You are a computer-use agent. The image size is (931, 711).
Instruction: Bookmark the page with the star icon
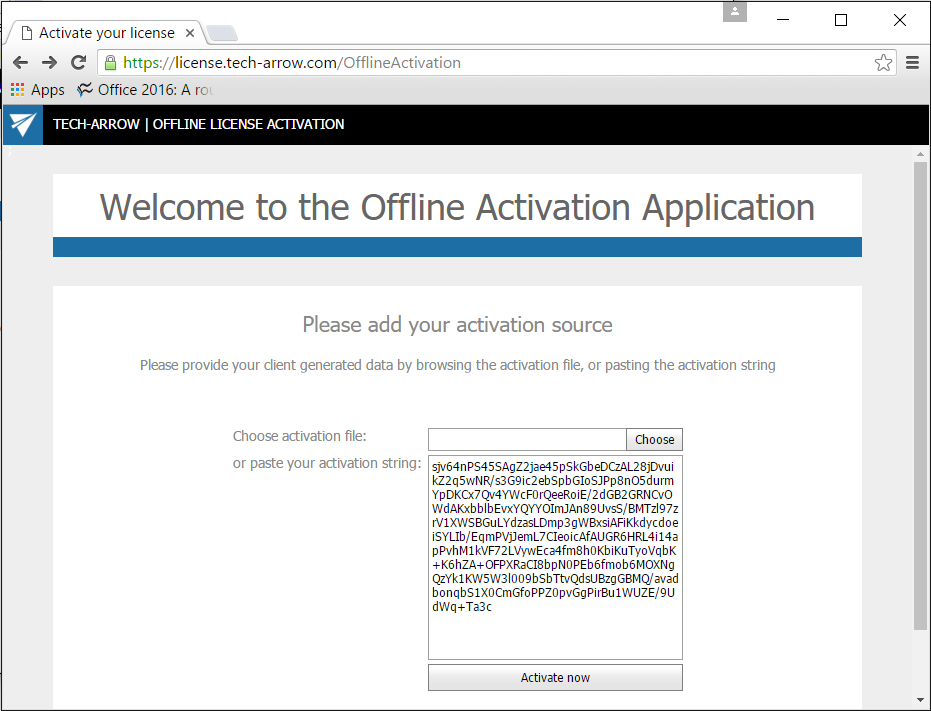click(x=883, y=62)
